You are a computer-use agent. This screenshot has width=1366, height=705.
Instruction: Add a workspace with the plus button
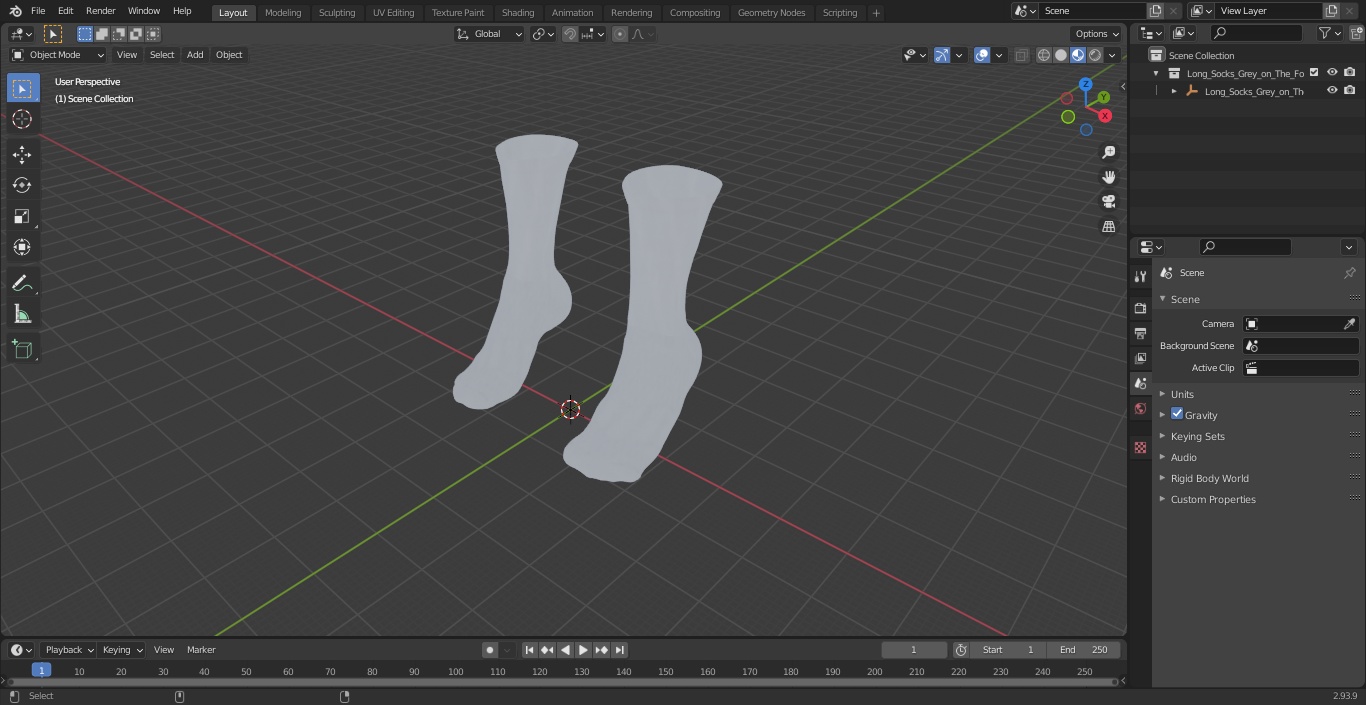point(876,13)
